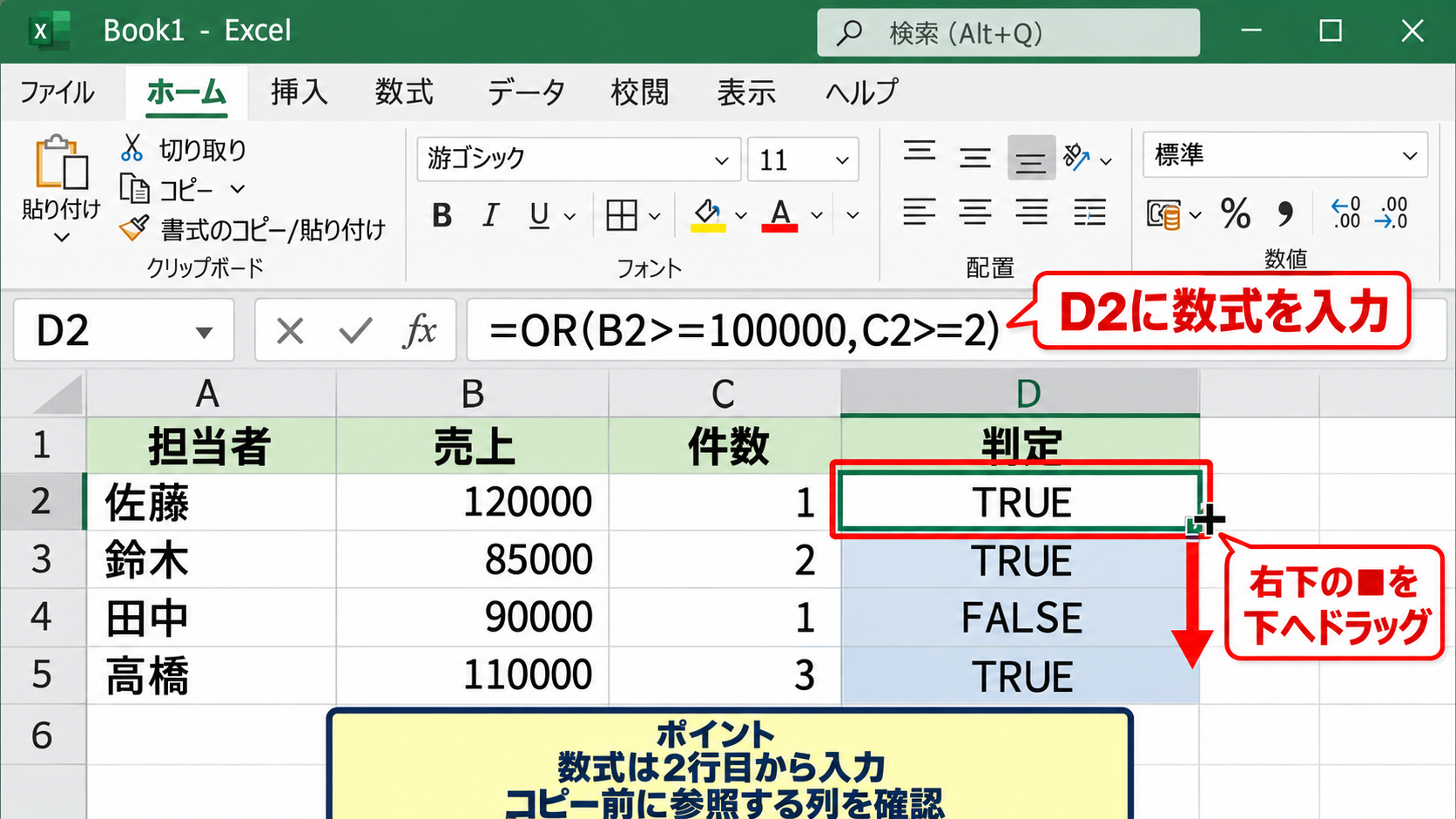Click the Copy icon

134,188
